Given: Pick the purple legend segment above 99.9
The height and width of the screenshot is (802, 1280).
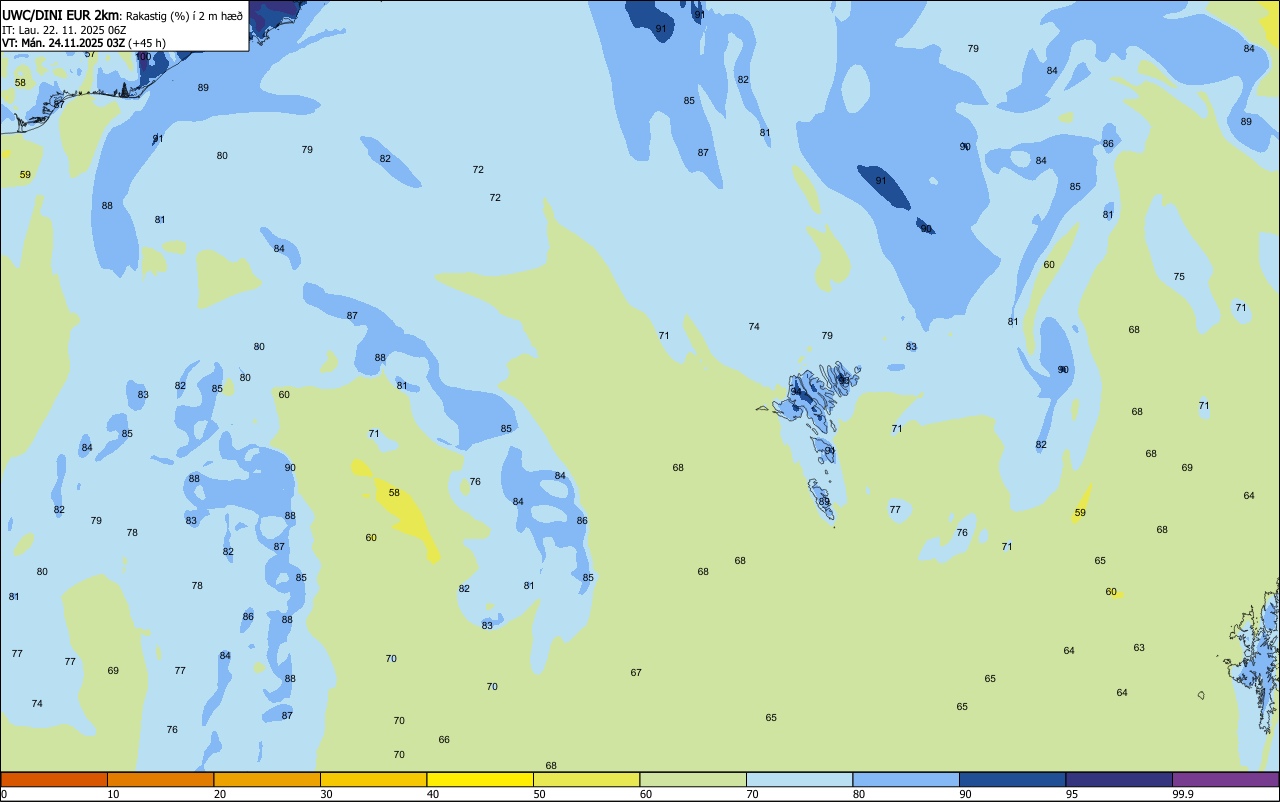Looking at the screenshot, I should click(x=1225, y=779).
